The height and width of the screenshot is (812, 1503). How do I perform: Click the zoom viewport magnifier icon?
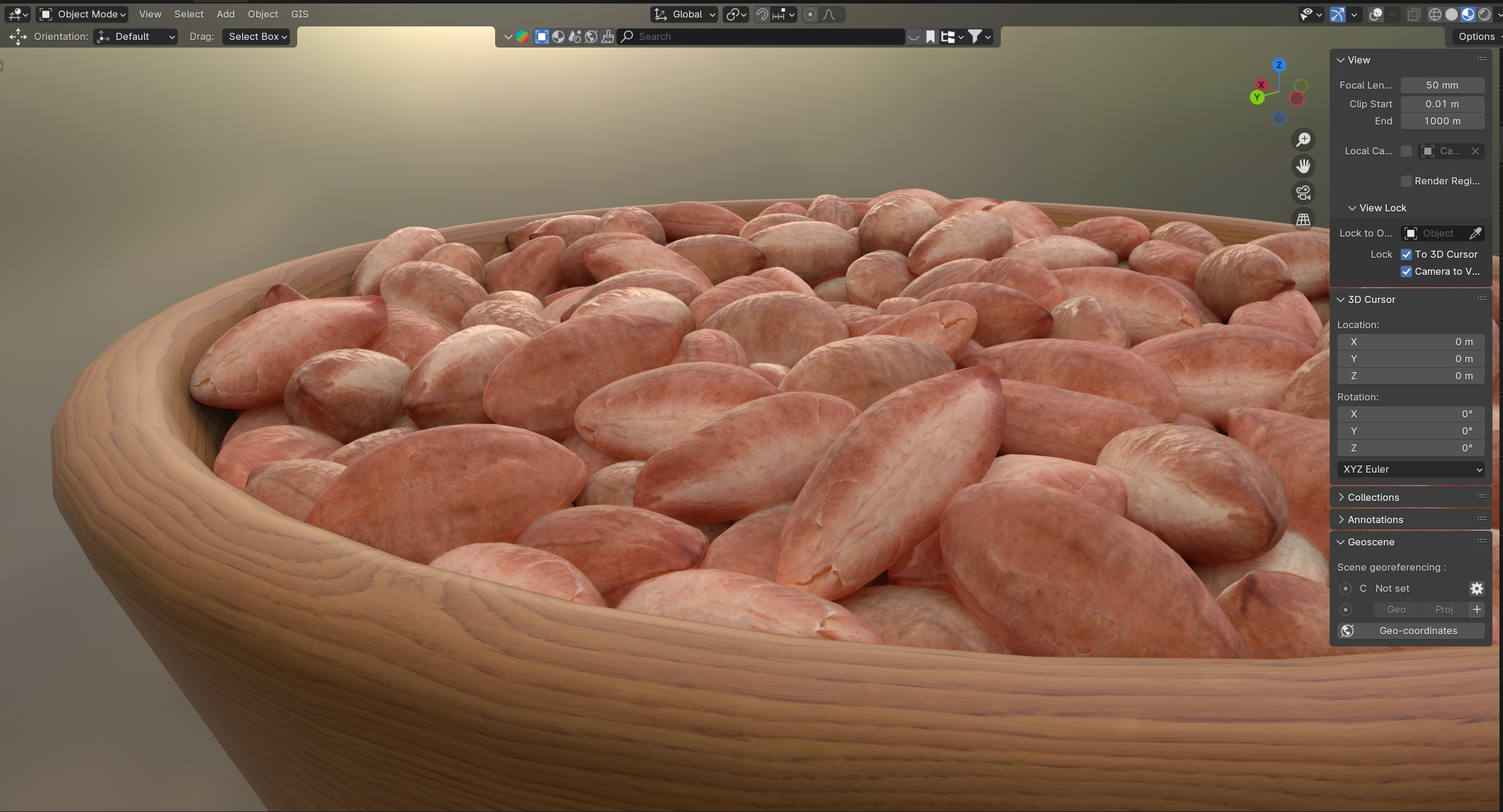[1303, 140]
